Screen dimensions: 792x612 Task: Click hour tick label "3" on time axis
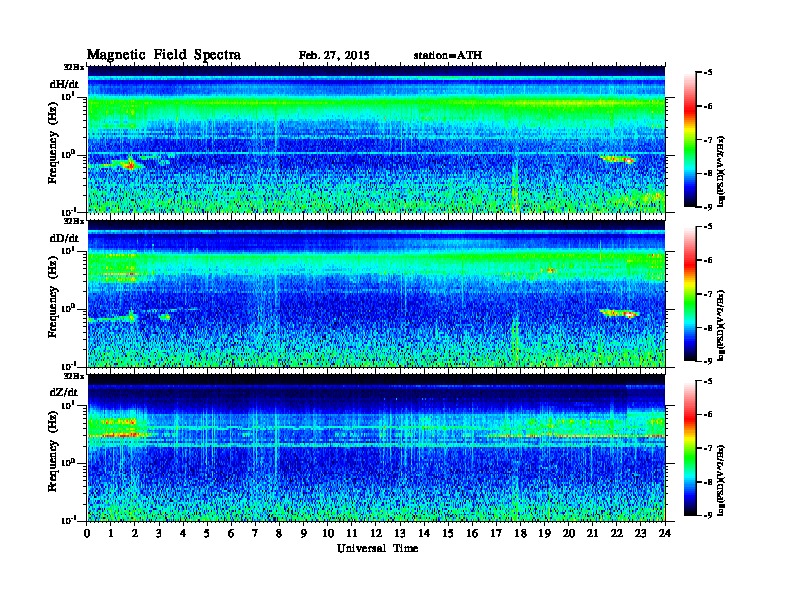click(x=160, y=533)
